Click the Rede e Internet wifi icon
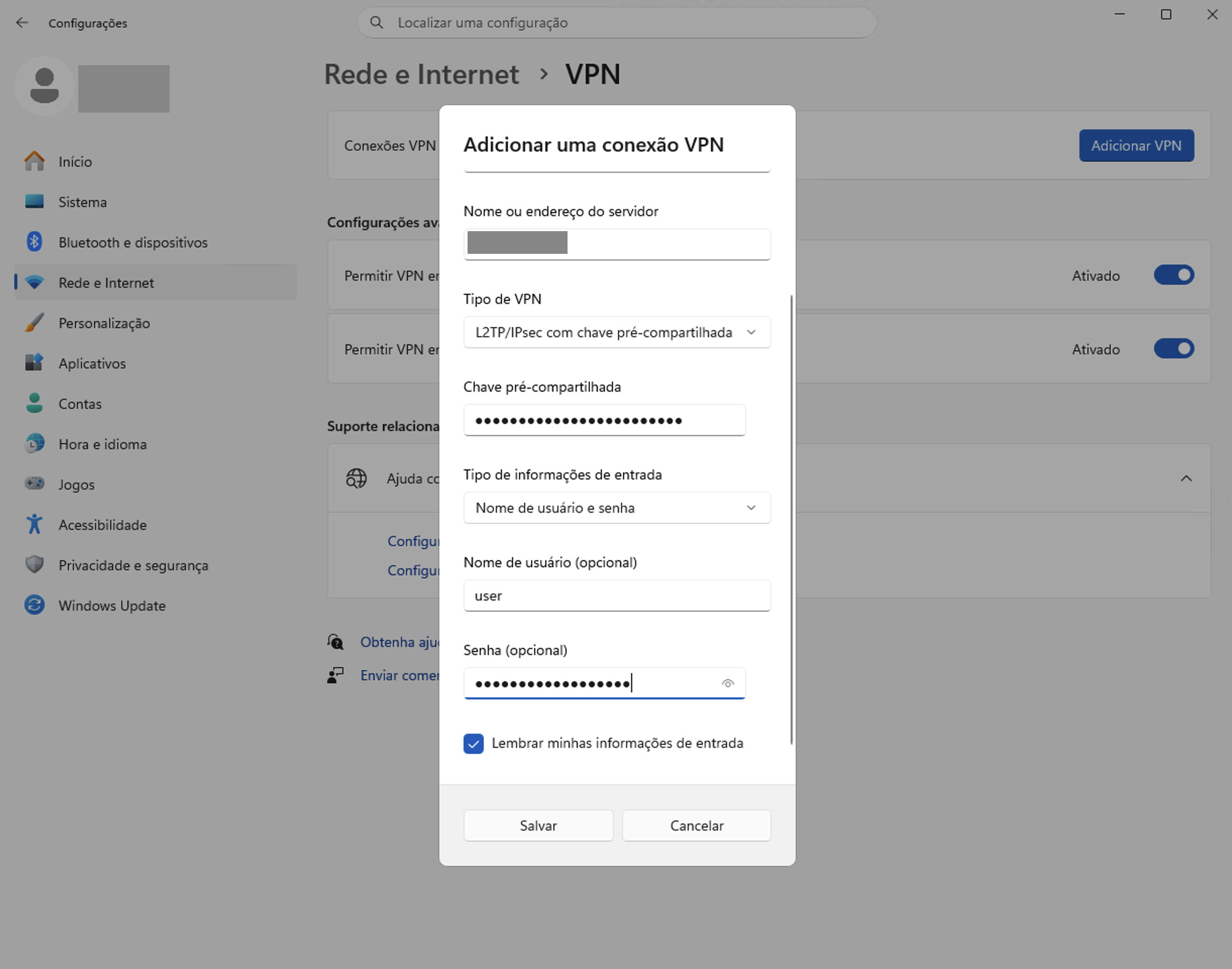Viewport: 1232px width, 969px height. [35, 282]
